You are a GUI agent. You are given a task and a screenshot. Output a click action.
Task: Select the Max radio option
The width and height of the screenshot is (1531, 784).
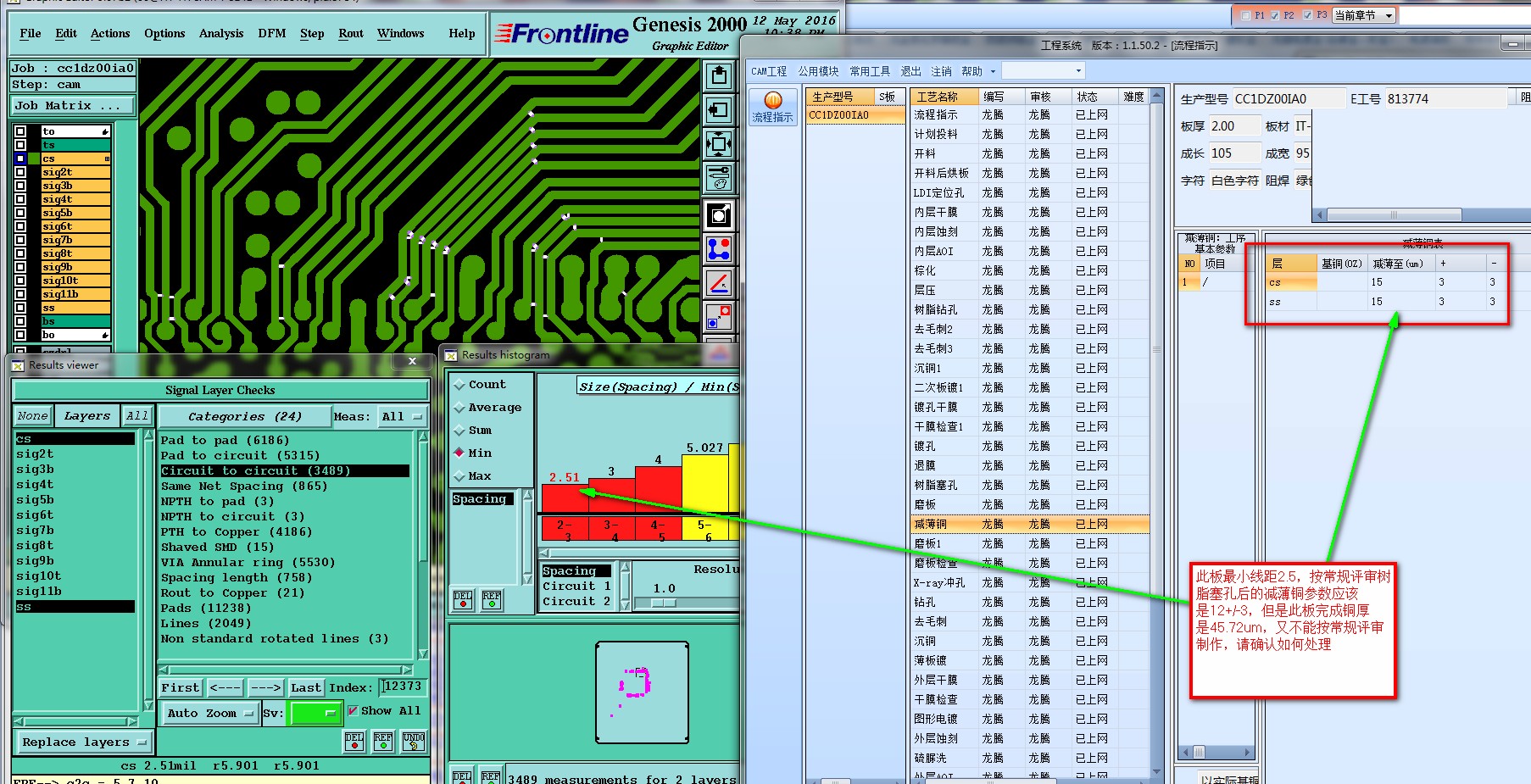pyautogui.click(x=460, y=476)
